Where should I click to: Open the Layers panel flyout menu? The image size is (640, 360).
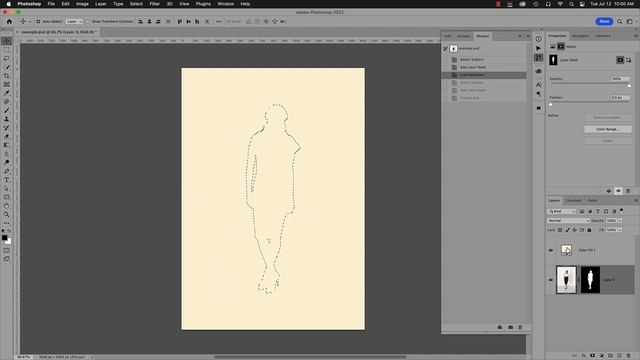click(636, 201)
